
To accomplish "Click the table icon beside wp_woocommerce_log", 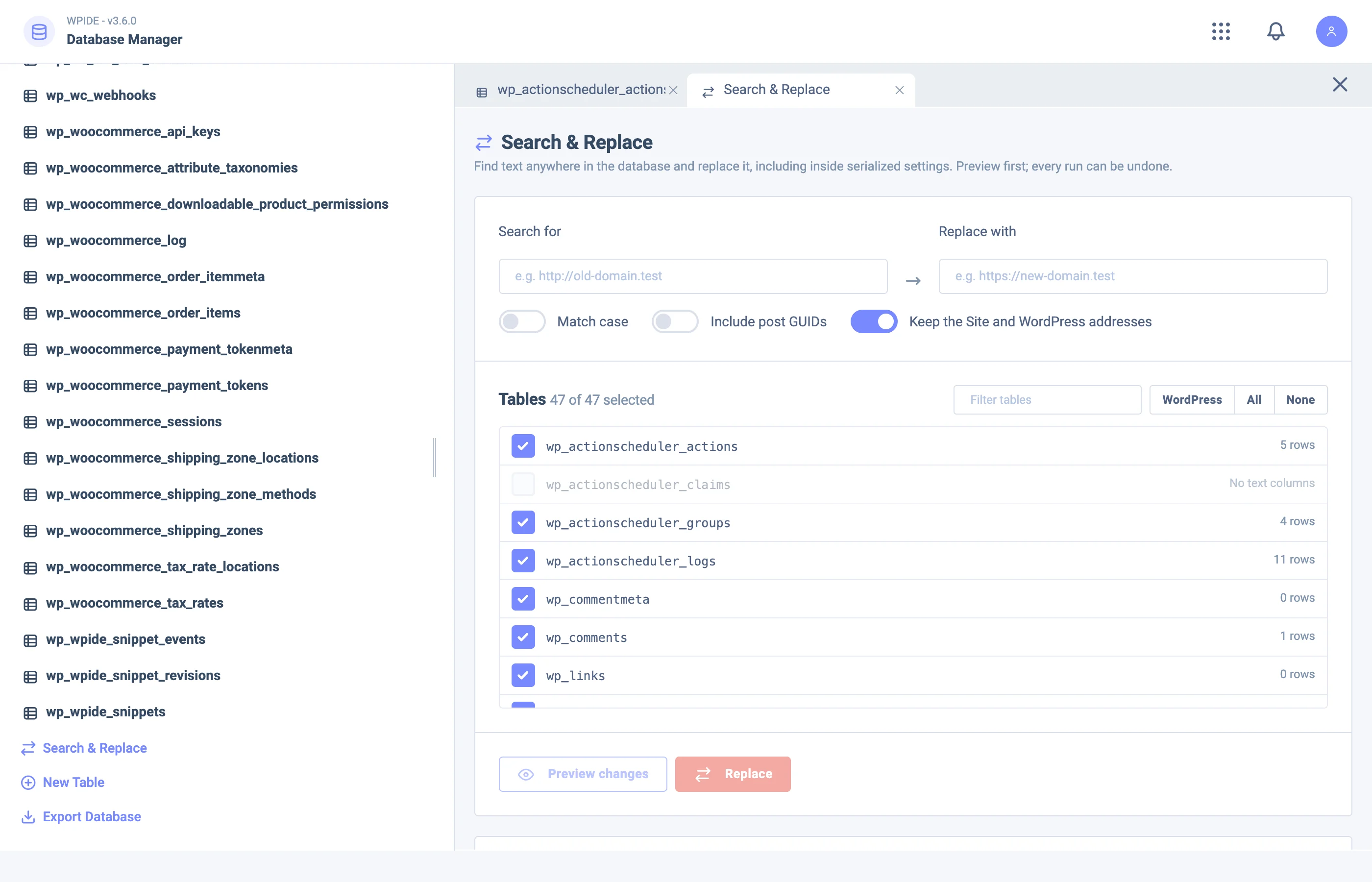I will tap(30, 241).
